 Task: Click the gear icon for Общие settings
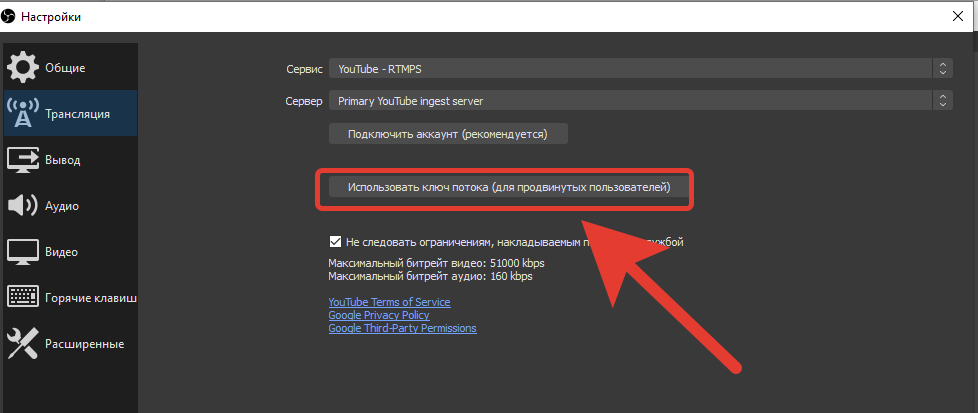(x=23, y=68)
